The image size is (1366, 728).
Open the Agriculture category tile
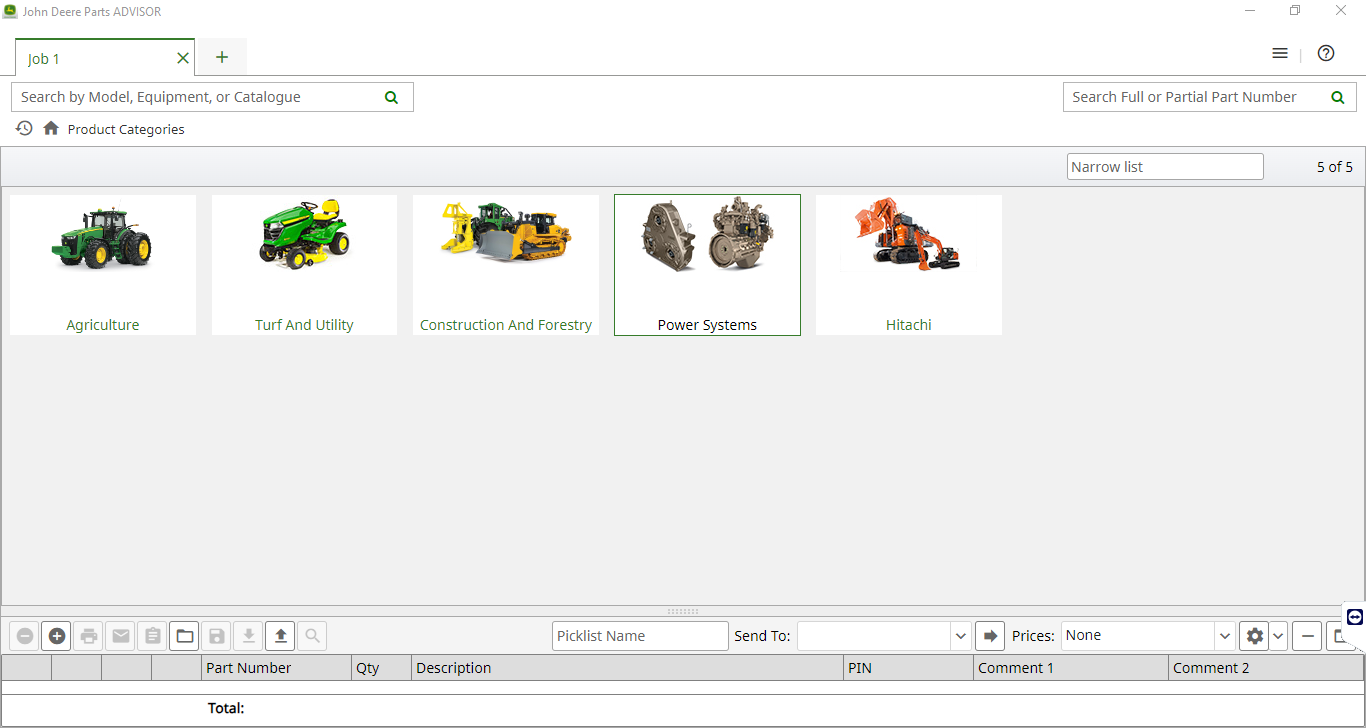(x=103, y=265)
